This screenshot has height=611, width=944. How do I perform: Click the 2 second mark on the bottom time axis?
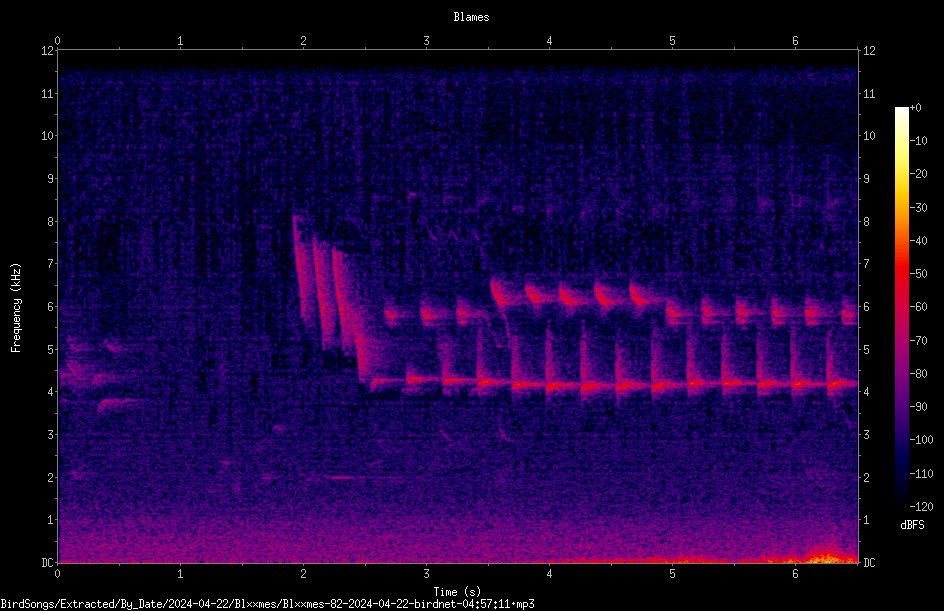pos(303,574)
